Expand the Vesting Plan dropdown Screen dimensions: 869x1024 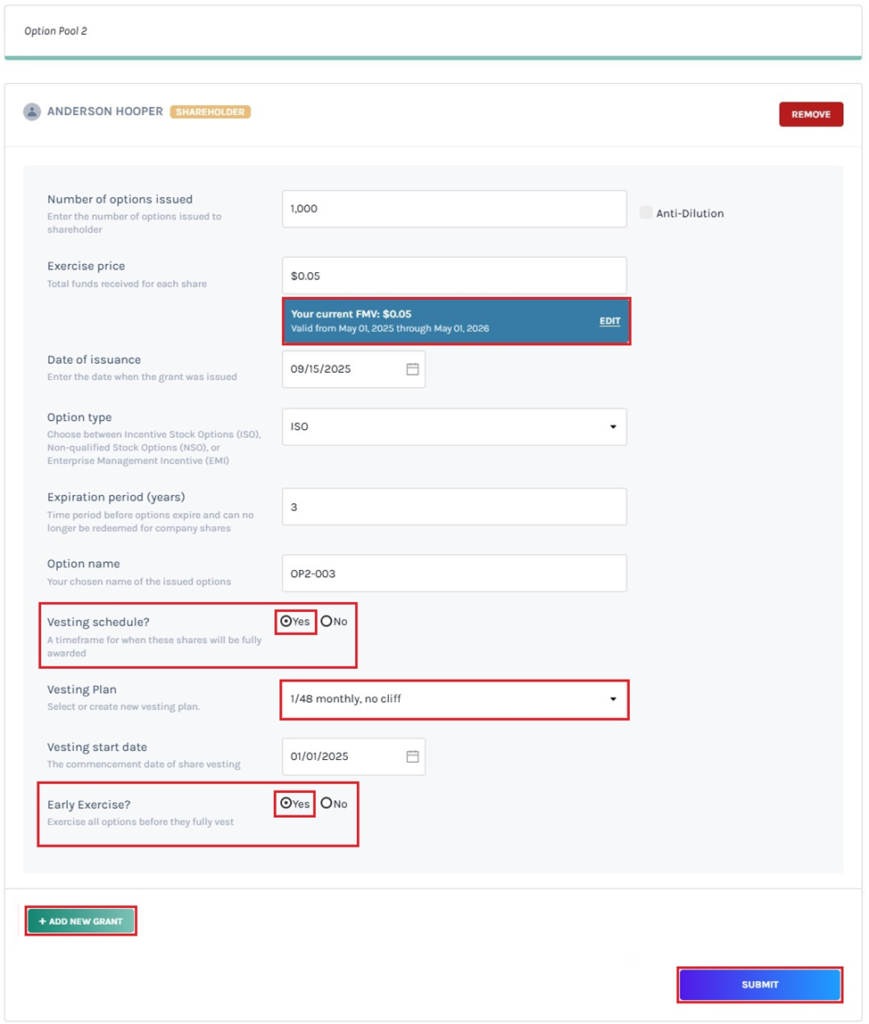pyautogui.click(x=454, y=699)
